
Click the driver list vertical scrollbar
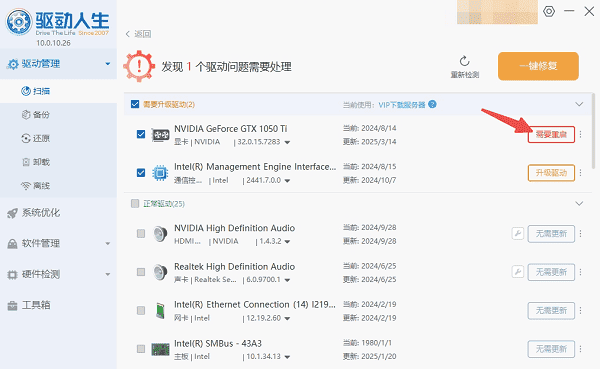[593, 131]
